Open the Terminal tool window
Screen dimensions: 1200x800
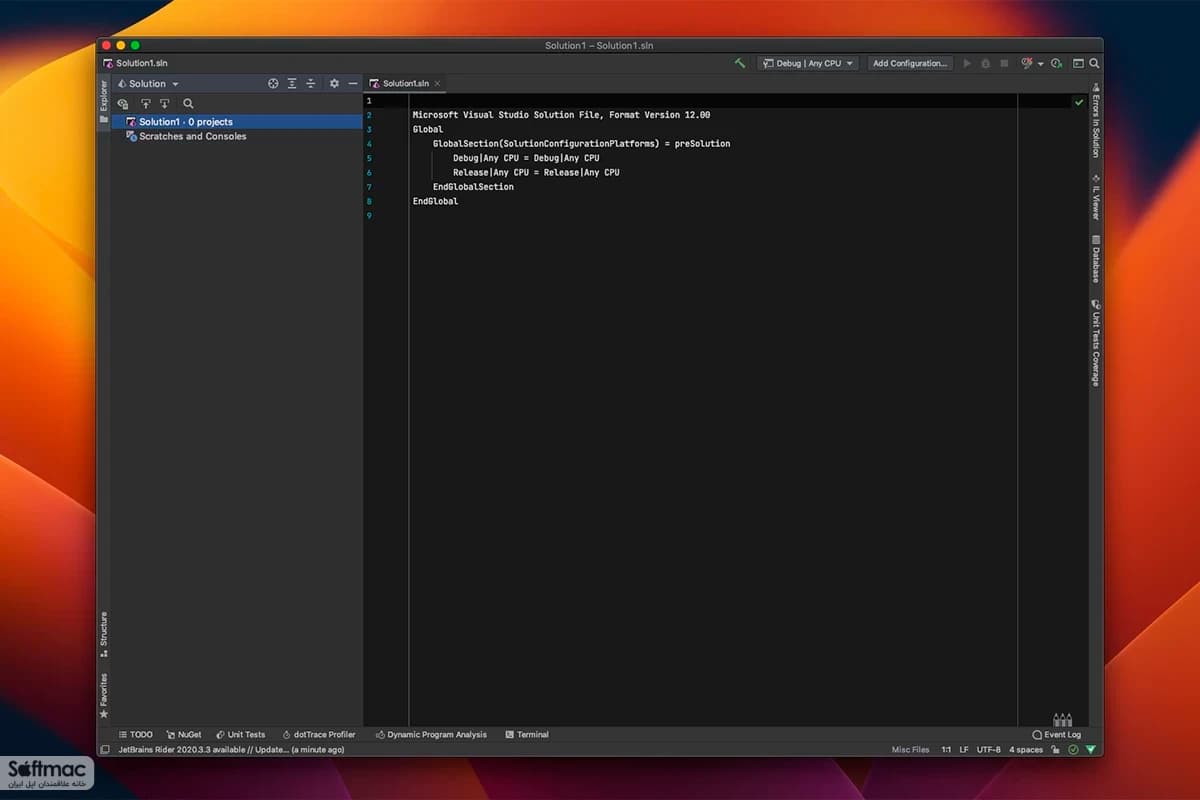[x=527, y=735]
